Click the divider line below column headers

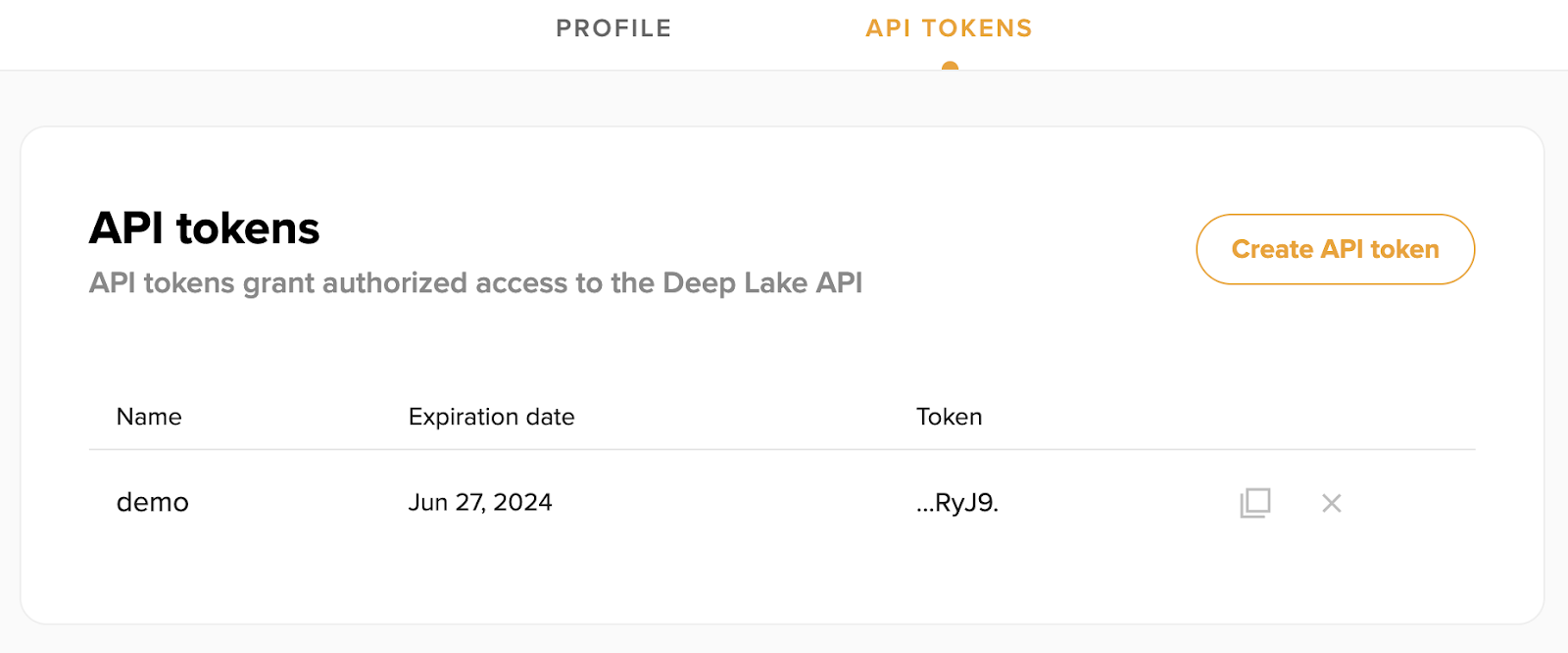[x=782, y=449]
